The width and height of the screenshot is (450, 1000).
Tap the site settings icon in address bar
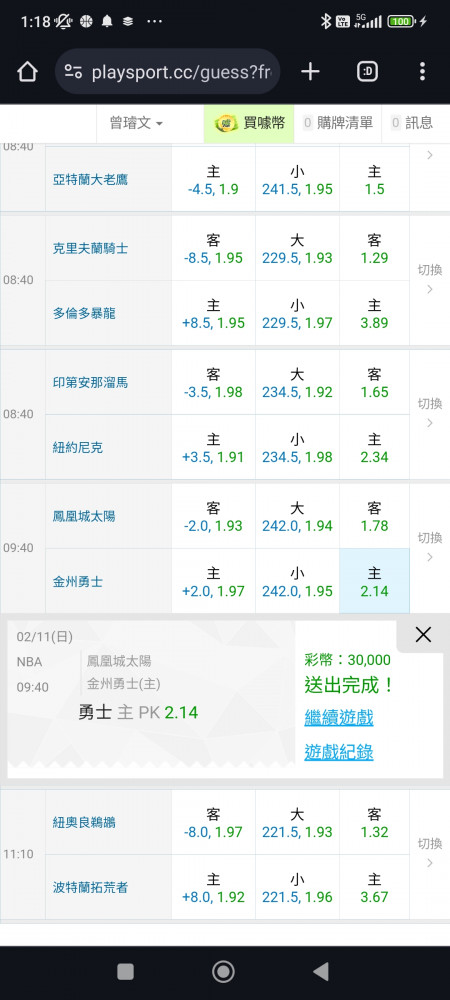[x=73, y=72]
